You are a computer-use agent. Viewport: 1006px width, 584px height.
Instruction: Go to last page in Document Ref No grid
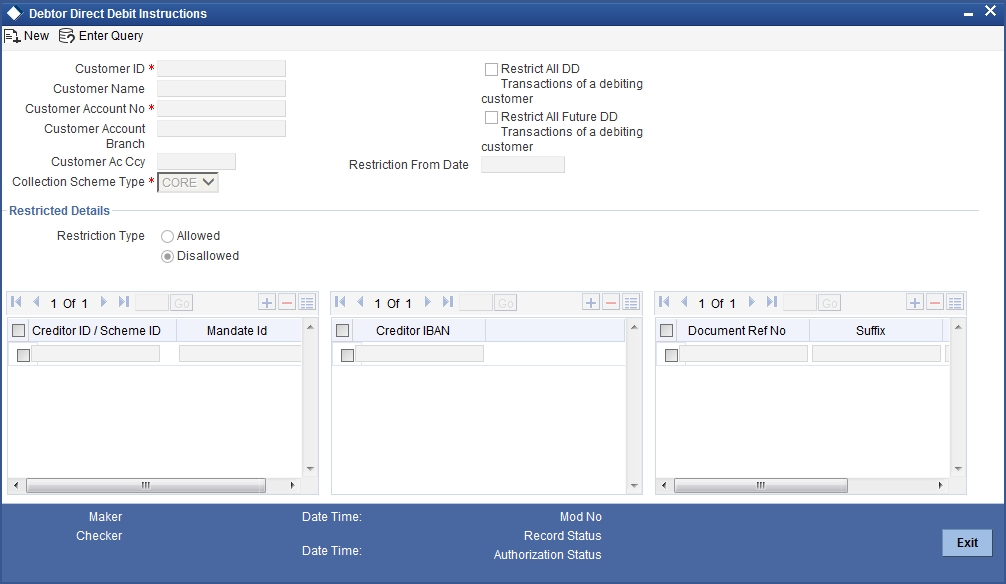(x=772, y=302)
